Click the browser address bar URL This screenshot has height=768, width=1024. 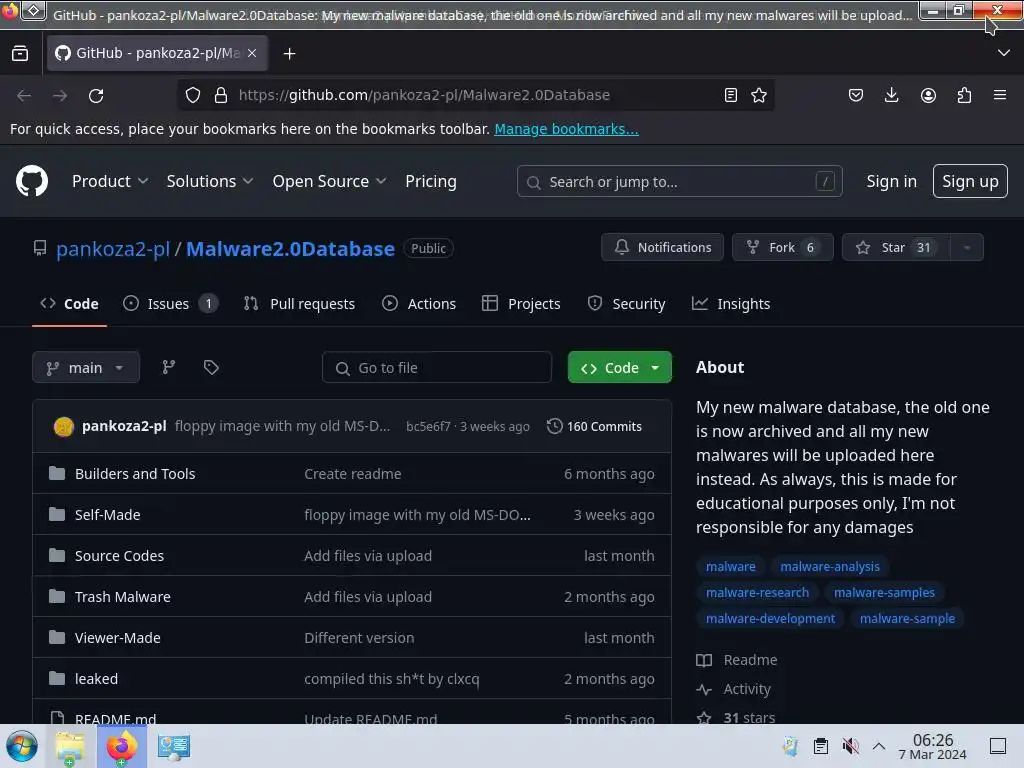(x=424, y=95)
